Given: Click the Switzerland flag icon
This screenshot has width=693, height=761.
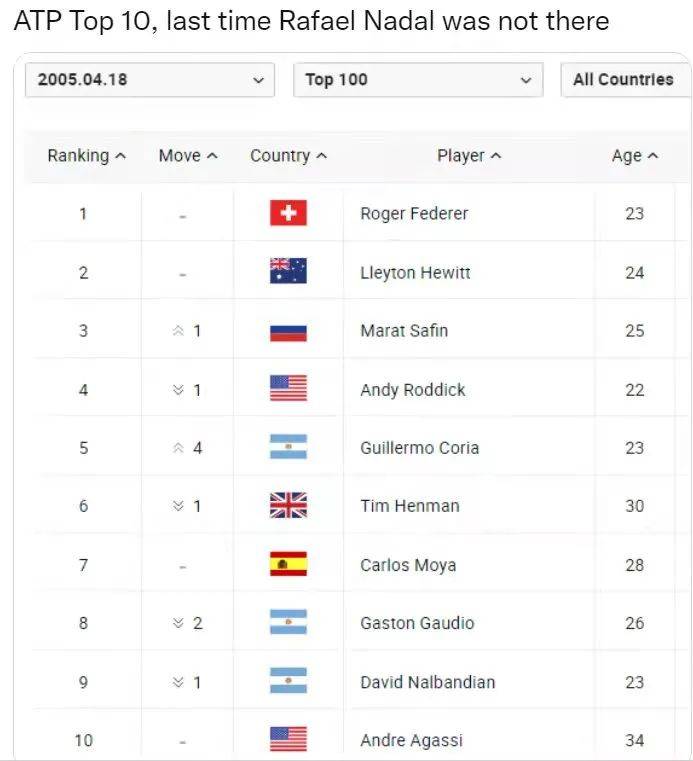Looking at the screenshot, I should click(x=288, y=213).
